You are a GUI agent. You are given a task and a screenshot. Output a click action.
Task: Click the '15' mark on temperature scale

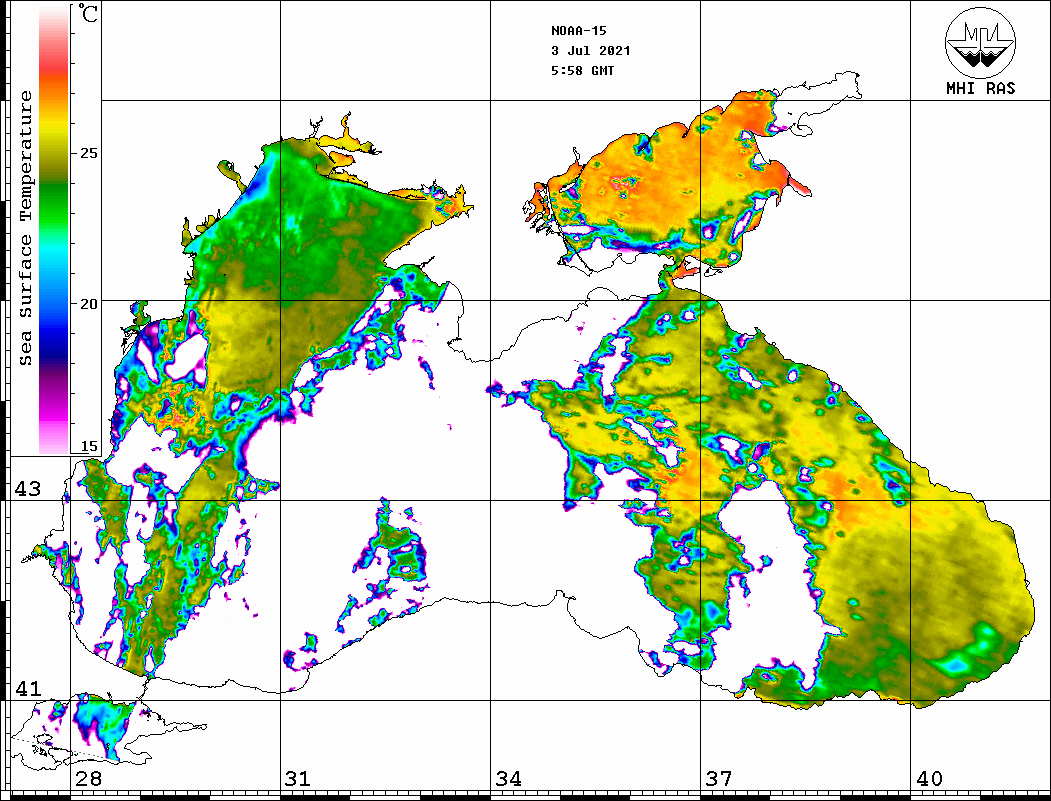pyautogui.click(x=88, y=446)
